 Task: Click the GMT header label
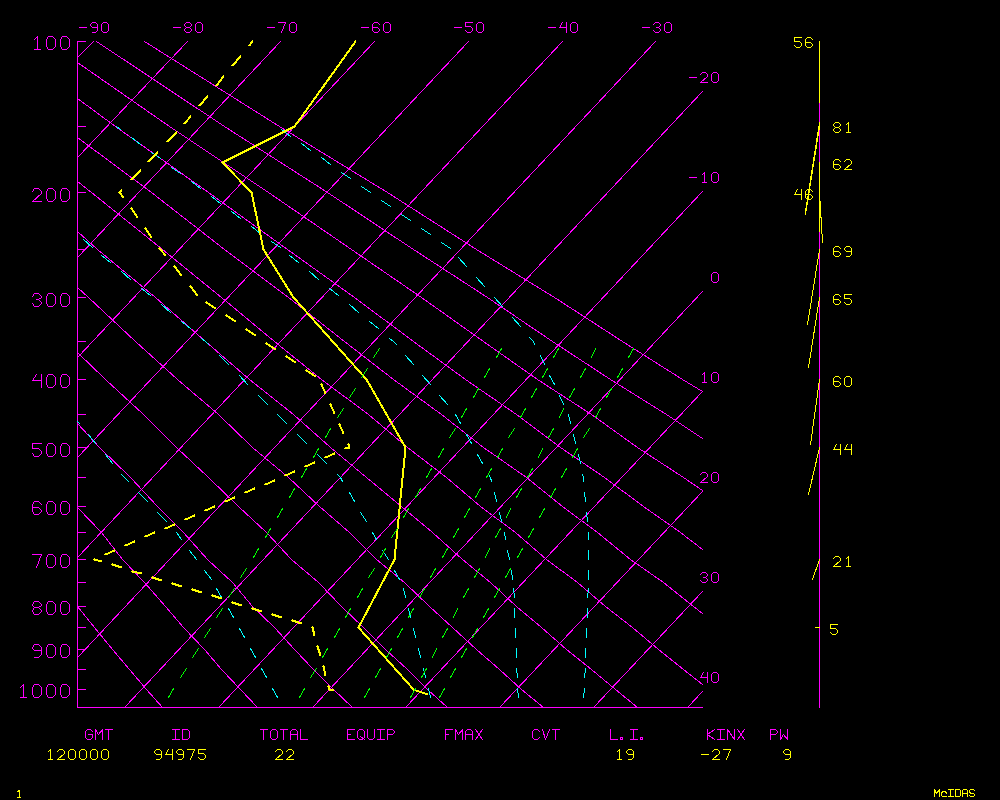(98, 735)
